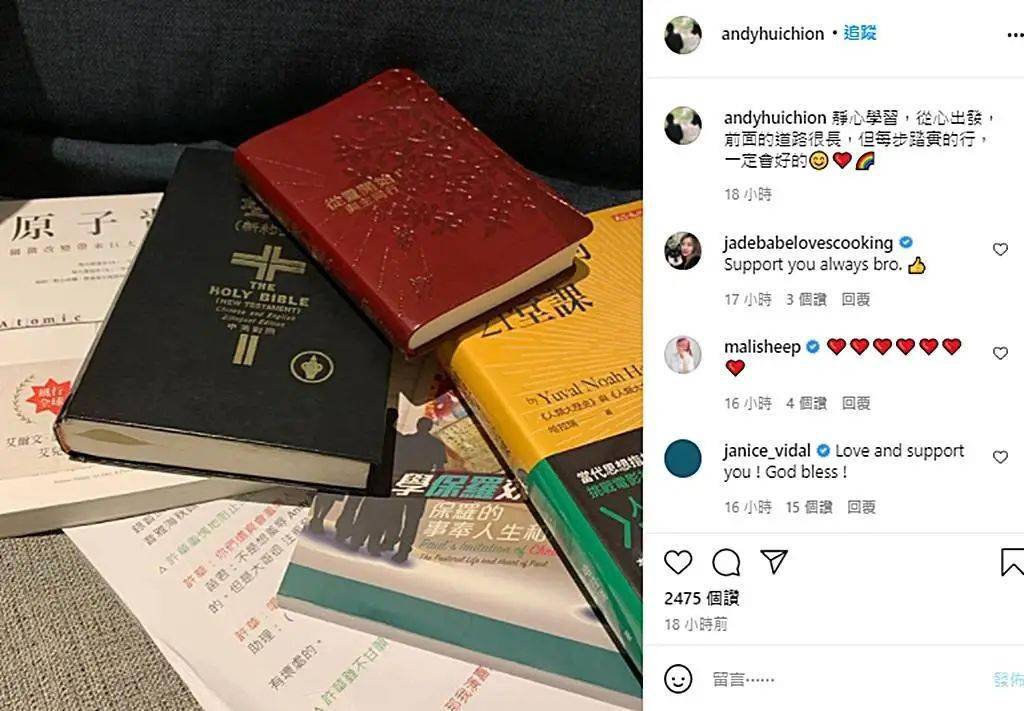1024x711 pixels.
Task: View the 15 likes on janice_vidal's comment
Action: (x=808, y=507)
